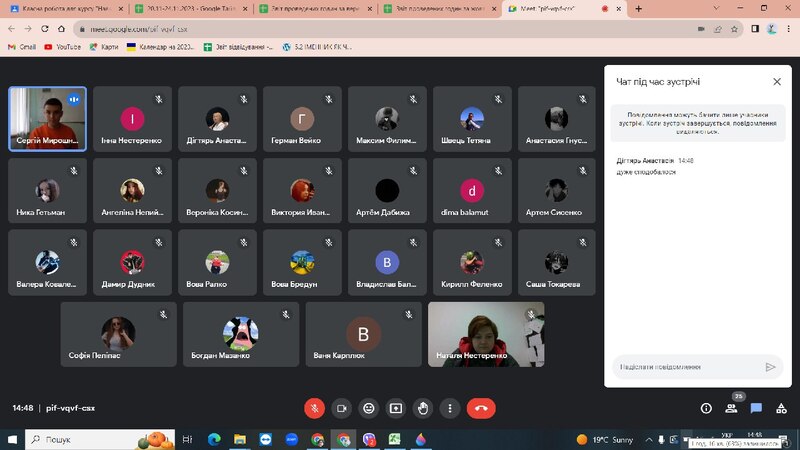Open Microsoft Edge from taskbar
800x450 pixels.
click(214, 439)
